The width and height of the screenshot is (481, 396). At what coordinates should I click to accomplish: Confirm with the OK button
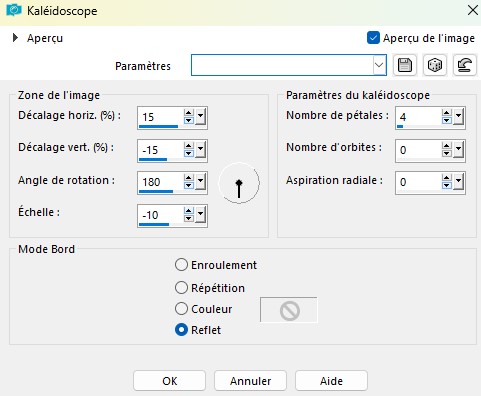(169, 381)
